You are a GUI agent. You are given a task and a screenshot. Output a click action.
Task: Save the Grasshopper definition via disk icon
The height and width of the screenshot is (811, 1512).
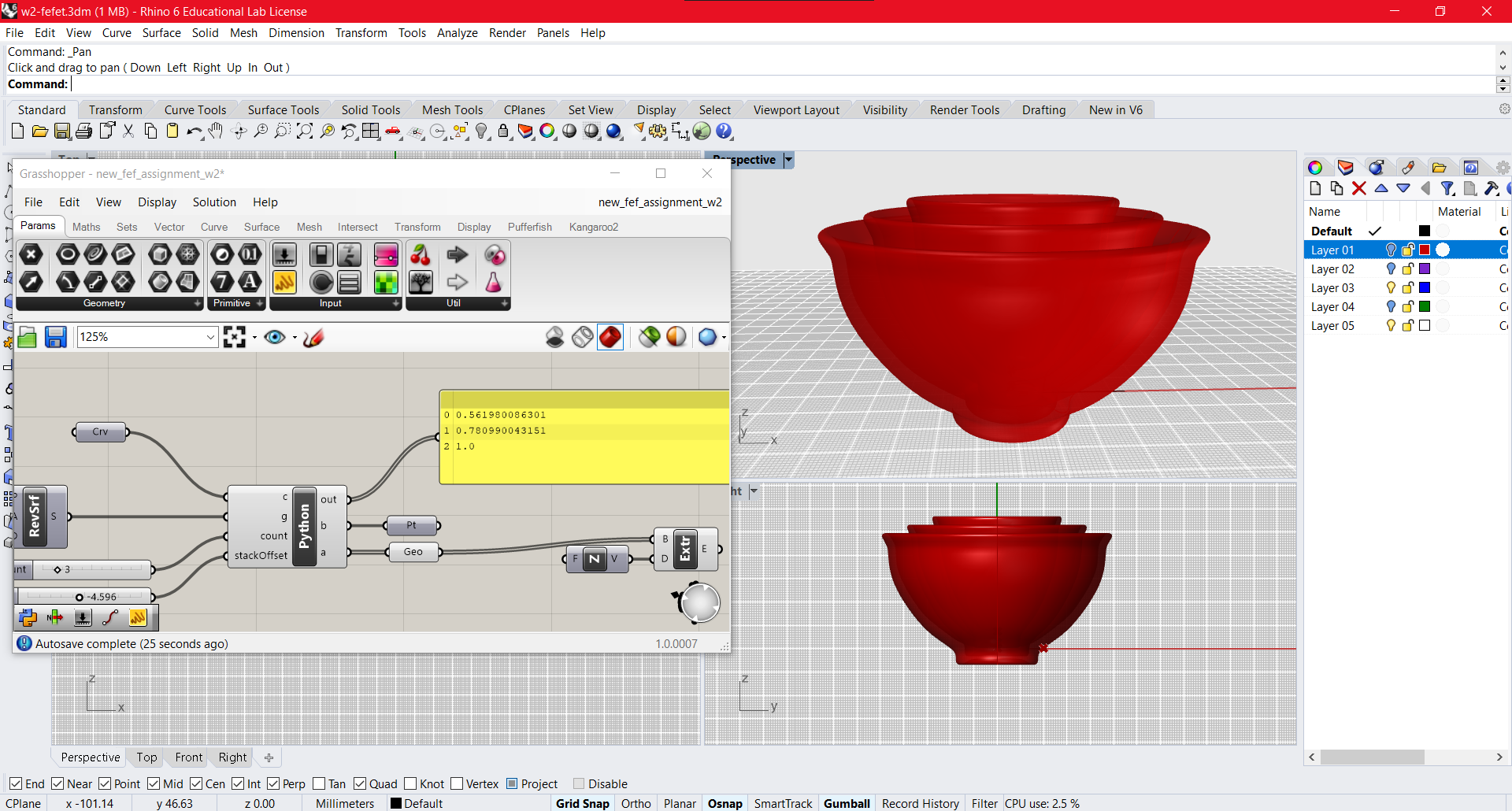[55, 337]
